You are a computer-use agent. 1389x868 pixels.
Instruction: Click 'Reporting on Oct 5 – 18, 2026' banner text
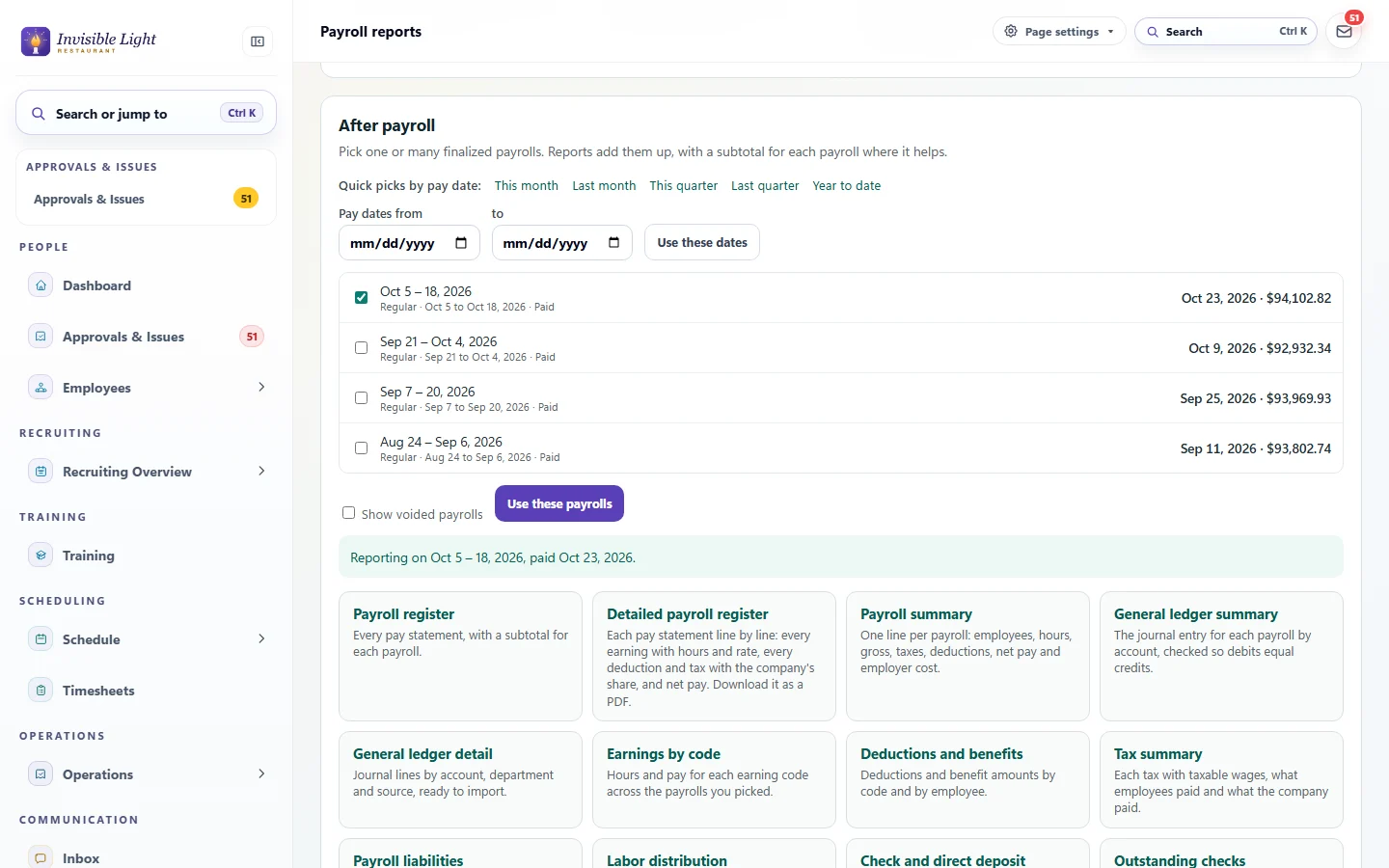[493, 557]
